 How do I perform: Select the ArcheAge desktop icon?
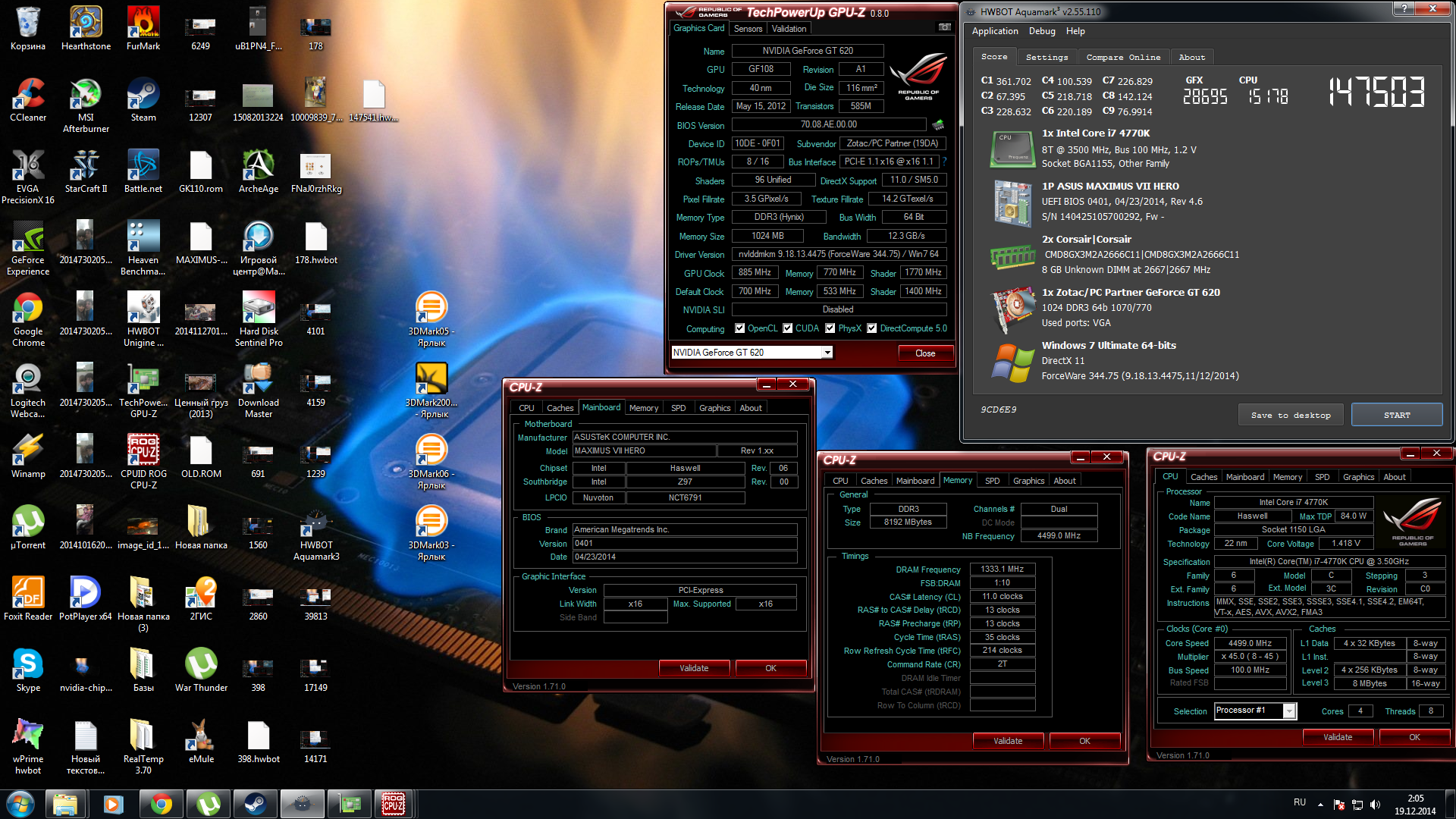[259, 171]
